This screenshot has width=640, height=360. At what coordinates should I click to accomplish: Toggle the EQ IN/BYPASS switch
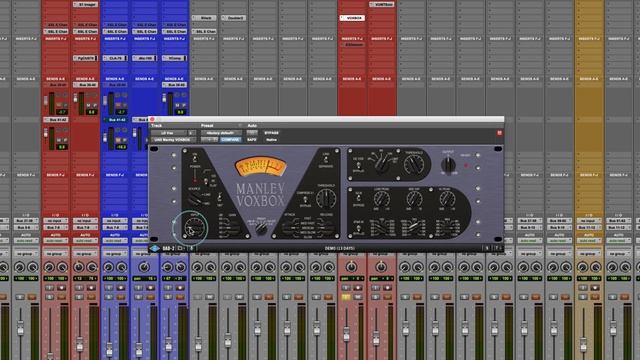tap(358, 199)
